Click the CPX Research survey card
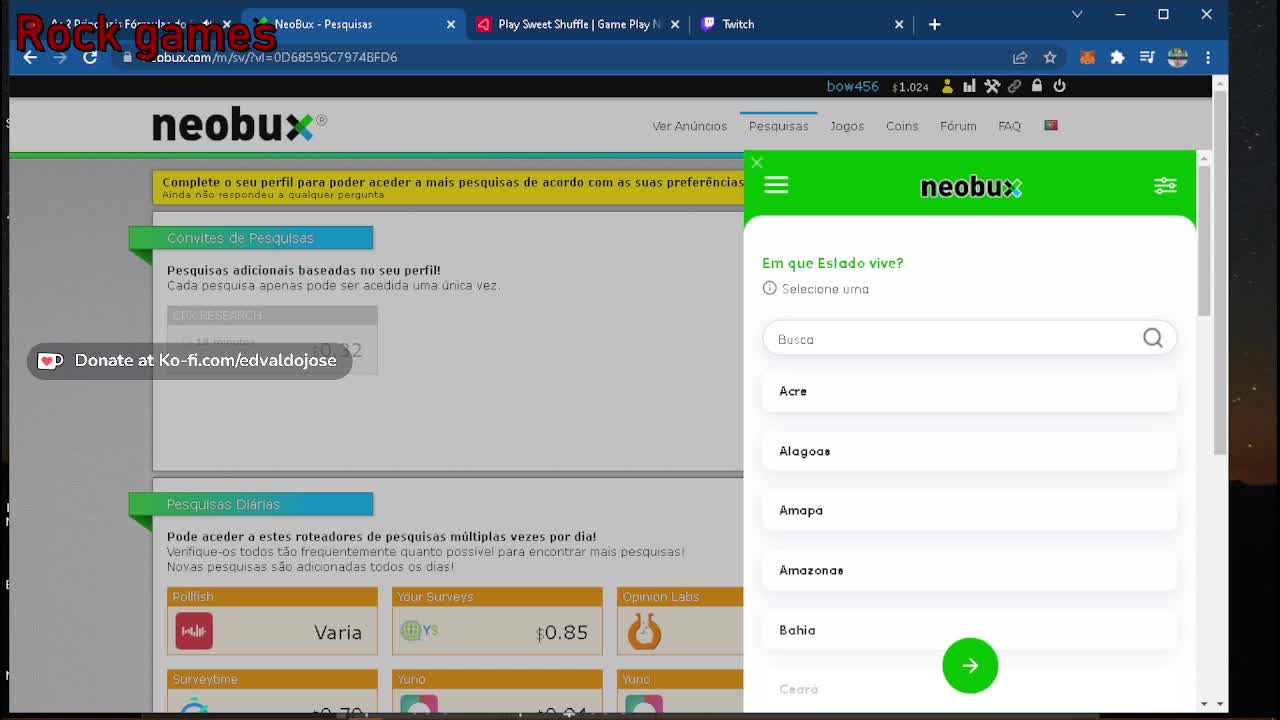The height and width of the screenshot is (720, 1280). click(x=272, y=340)
